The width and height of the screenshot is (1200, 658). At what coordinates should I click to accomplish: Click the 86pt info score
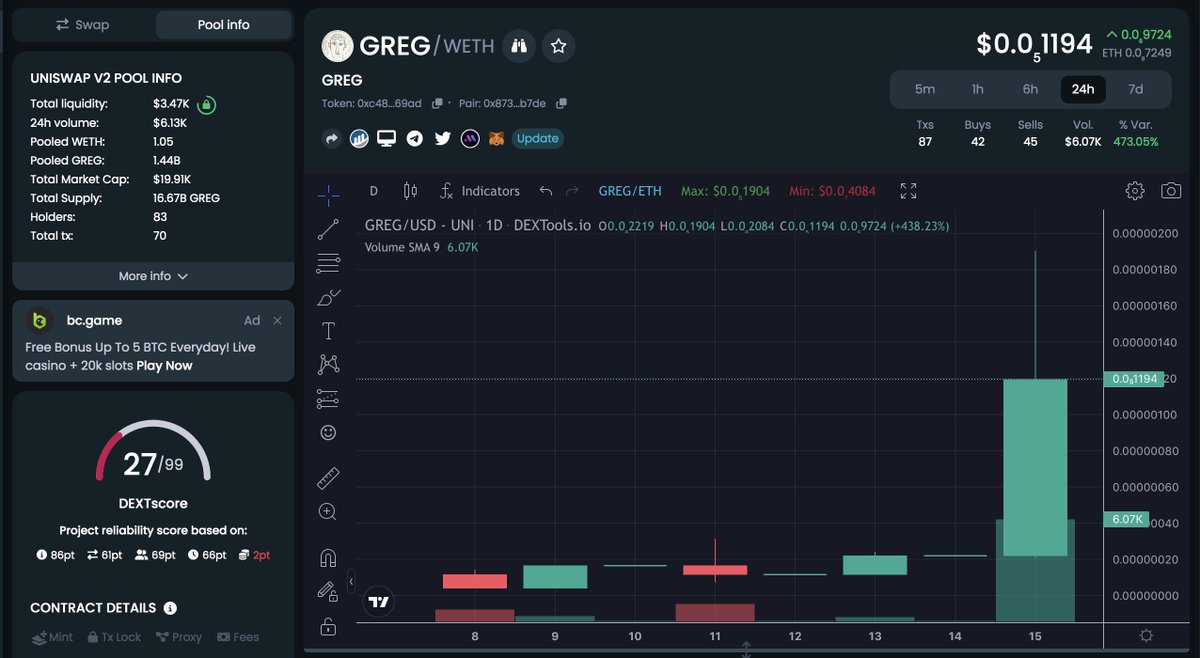[x=56, y=555]
